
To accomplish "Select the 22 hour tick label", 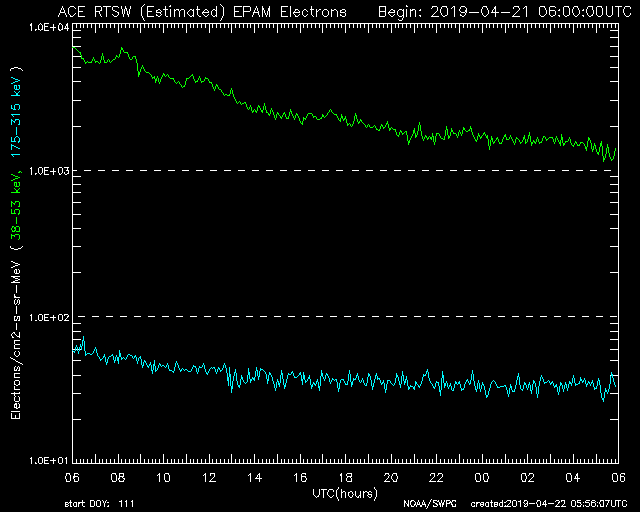I will pos(436,476).
